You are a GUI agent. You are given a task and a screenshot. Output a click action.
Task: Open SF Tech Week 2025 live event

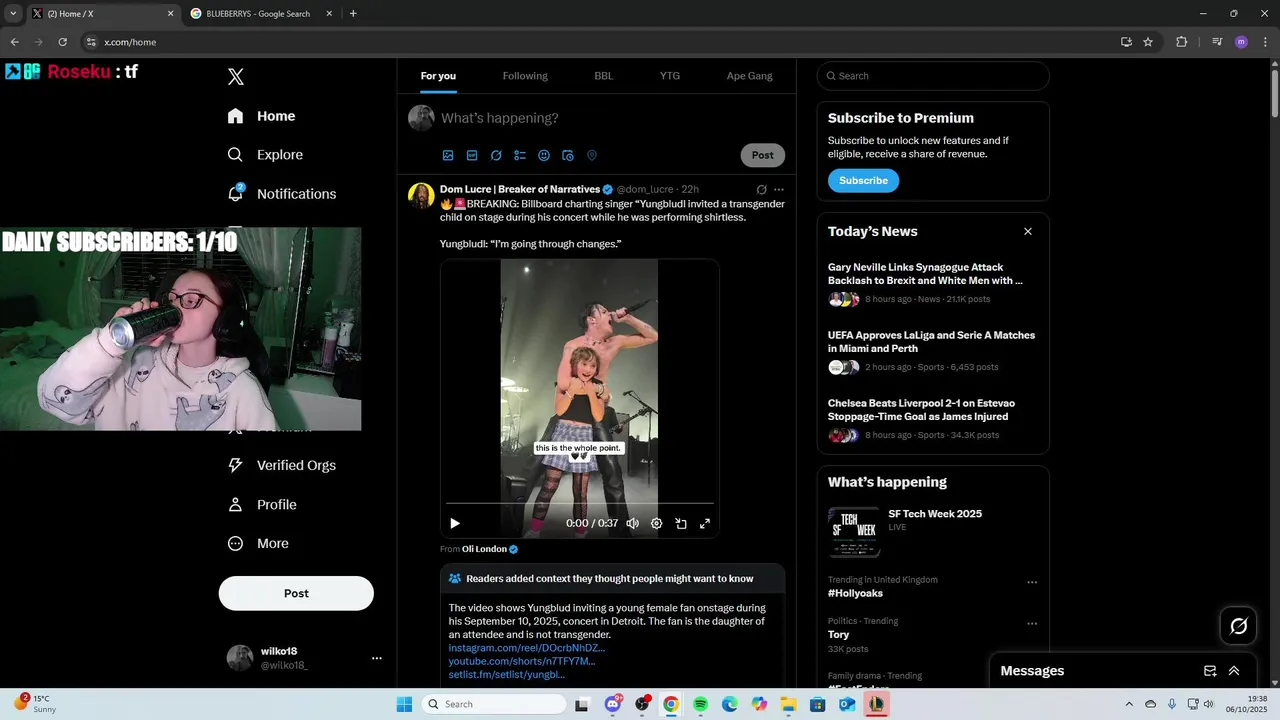pyautogui.click(x=935, y=514)
